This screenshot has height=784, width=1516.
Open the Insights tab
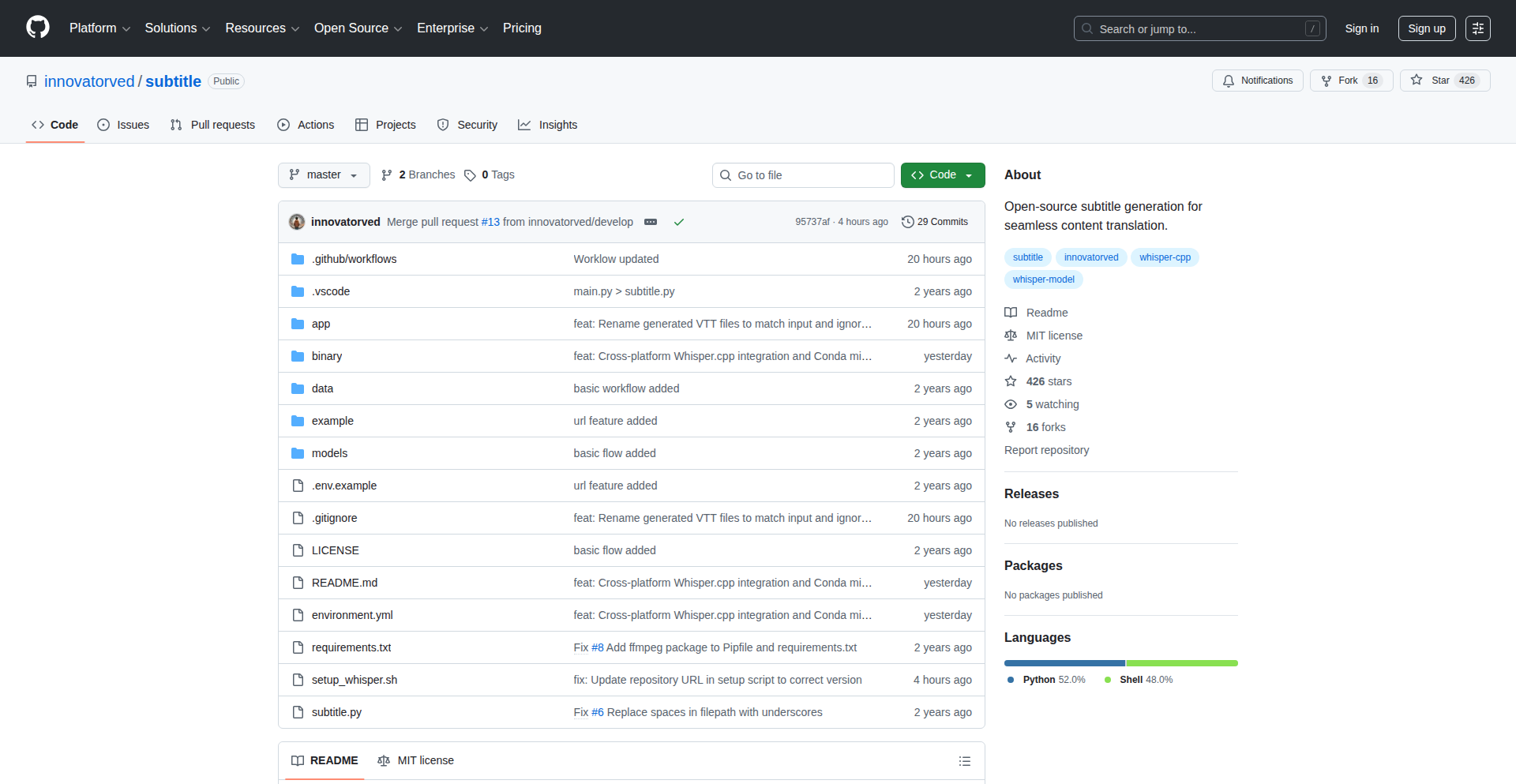[x=548, y=125]
